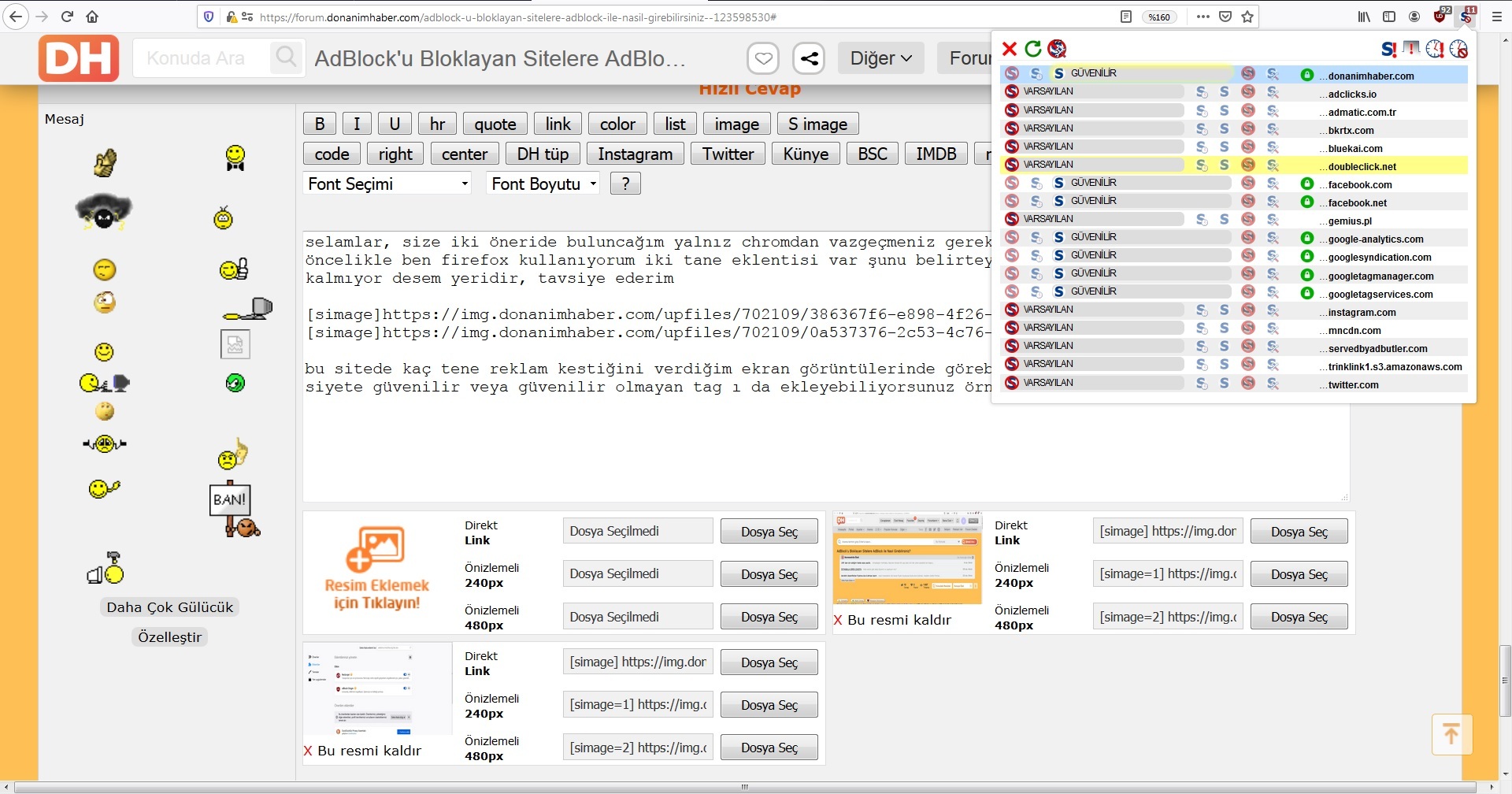Viewport: 1512px width, 794px height.
Task: Click the 'S!' disable restrictions globally icon
Action: coord(1389,49)
